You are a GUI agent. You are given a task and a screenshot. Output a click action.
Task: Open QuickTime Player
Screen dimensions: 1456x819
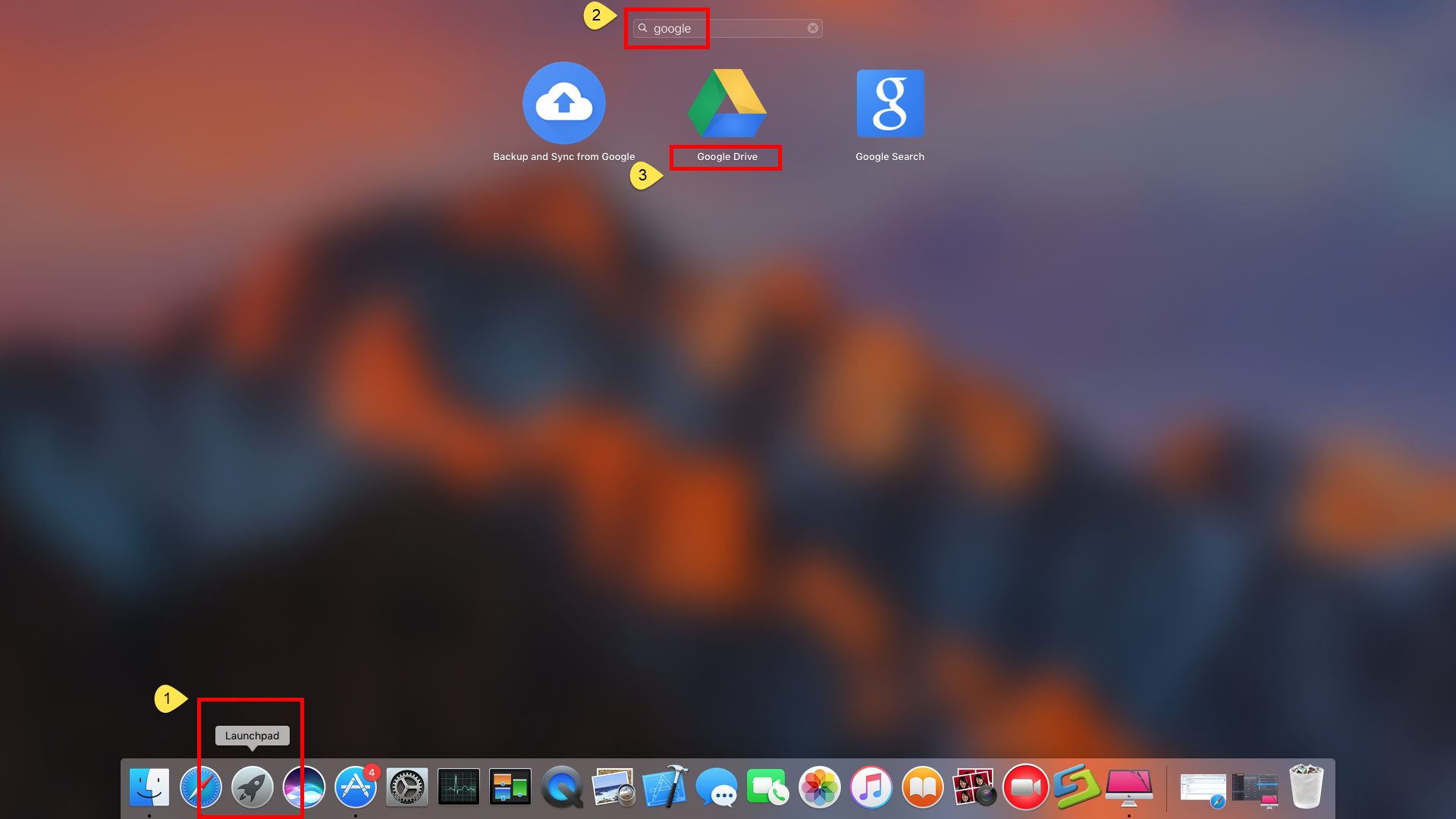tap(561, 787)
